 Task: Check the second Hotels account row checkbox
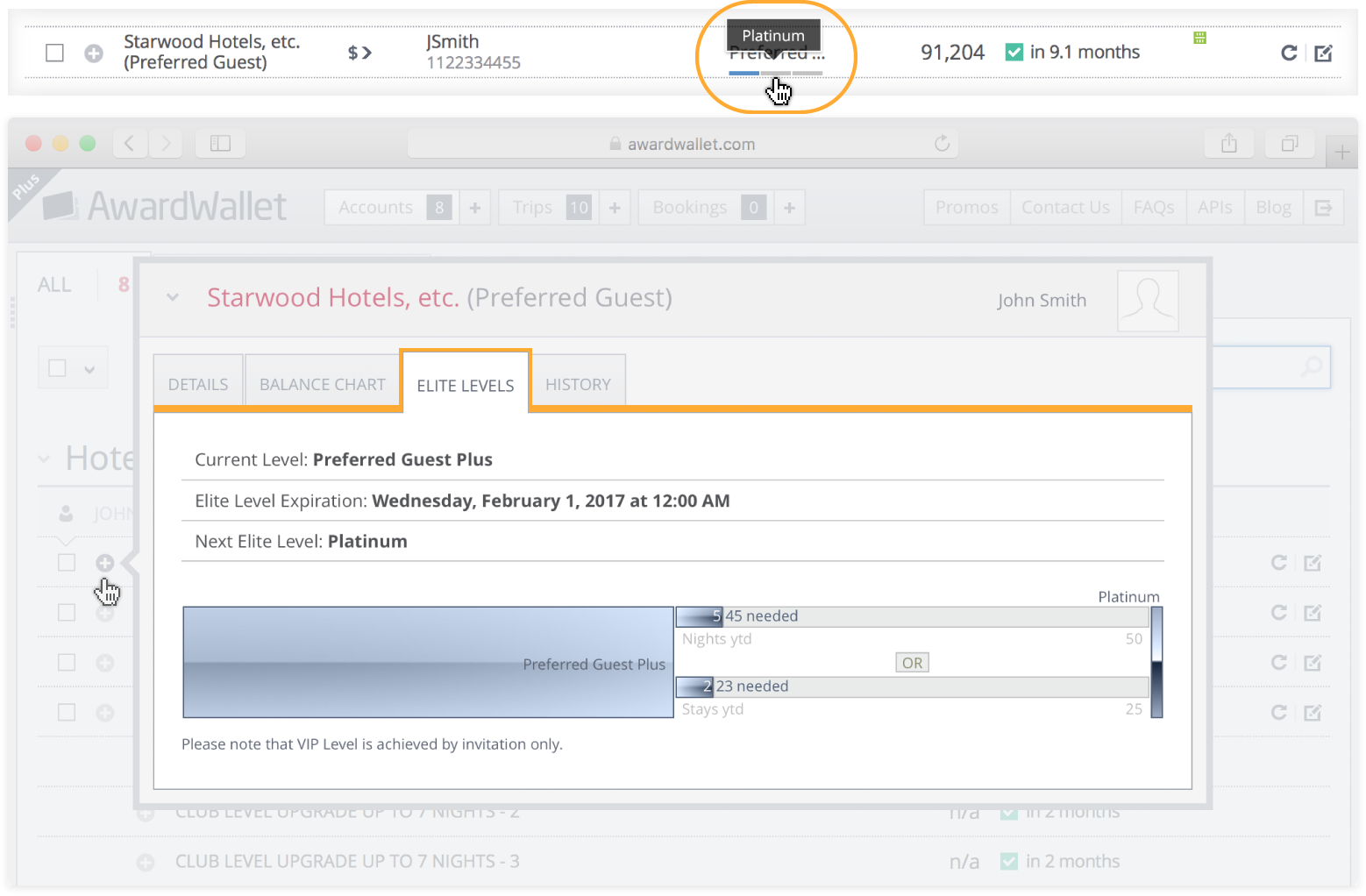67,613
